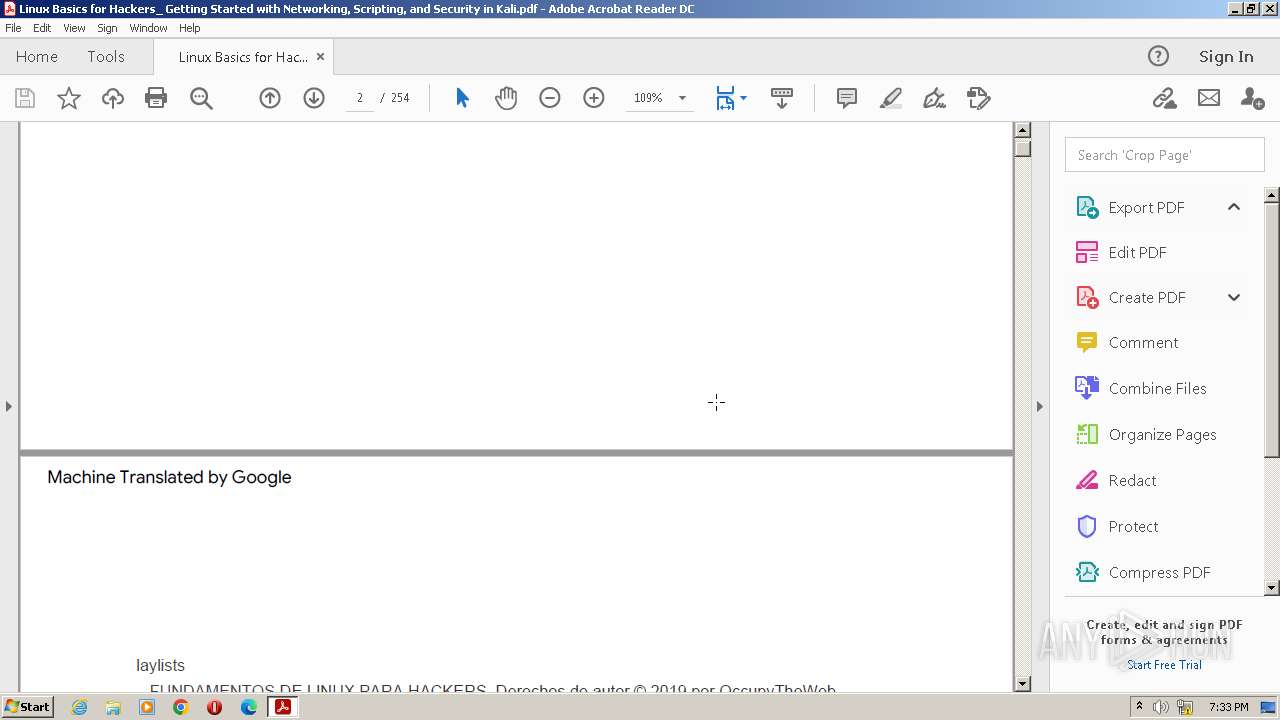Image resolution: width=1280 pixels, height=720 pixels.
Task: Open the taskbar file explorer folder
Action: tap(113, 707)
